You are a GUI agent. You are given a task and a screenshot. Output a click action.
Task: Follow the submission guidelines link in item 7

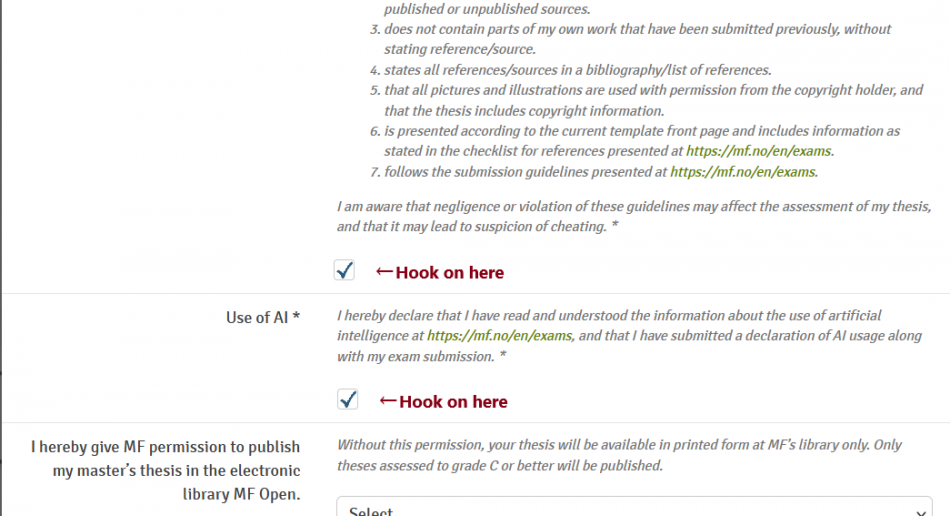point(742,171)
